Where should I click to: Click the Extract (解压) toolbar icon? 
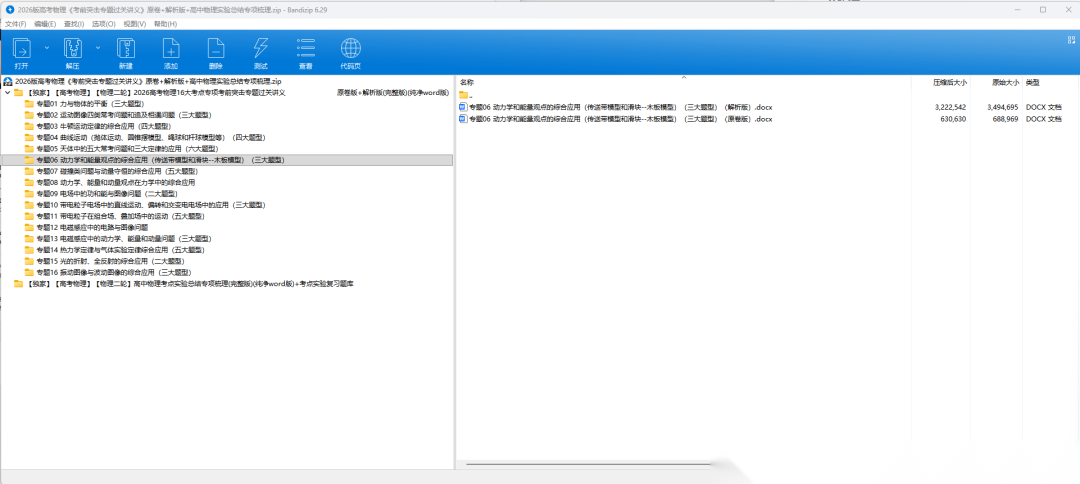pos(72,51)
